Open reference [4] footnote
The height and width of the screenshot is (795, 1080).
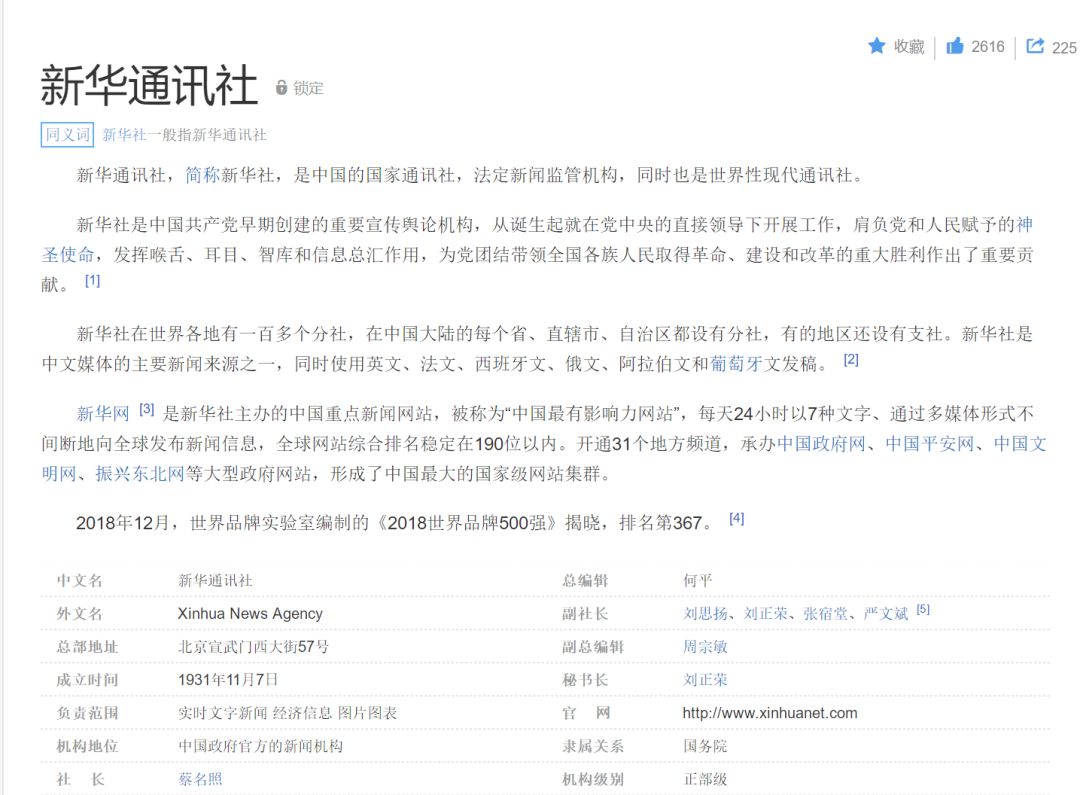click(737, 519)
